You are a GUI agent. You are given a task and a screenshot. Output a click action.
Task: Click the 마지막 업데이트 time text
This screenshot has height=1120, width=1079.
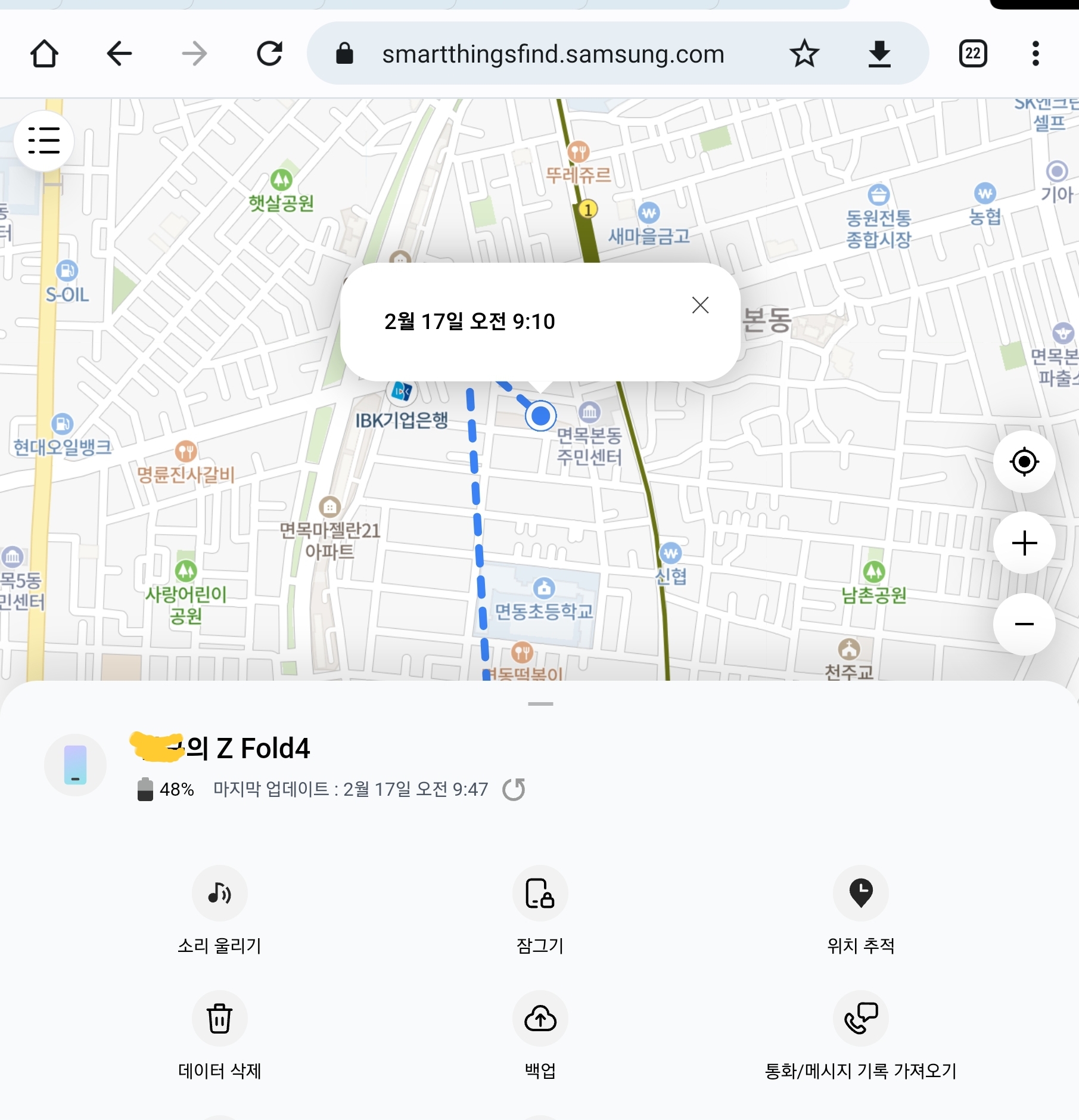coord(350,789)
